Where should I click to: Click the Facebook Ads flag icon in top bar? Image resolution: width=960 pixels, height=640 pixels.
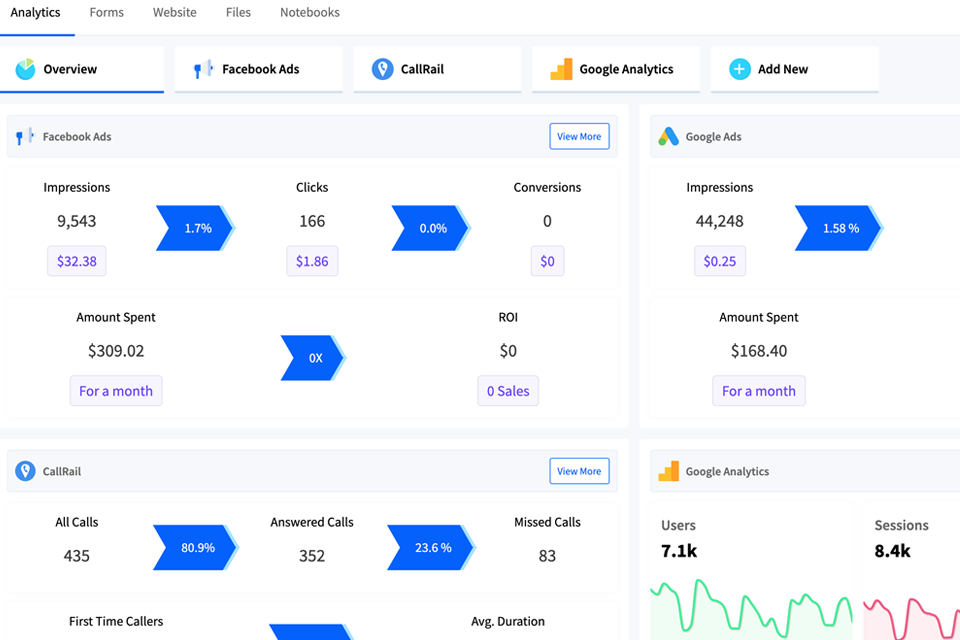[x=204, y=69]
